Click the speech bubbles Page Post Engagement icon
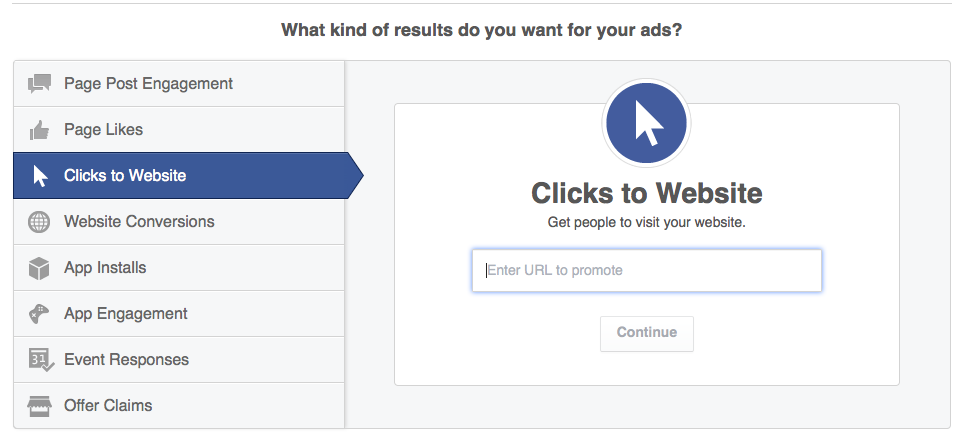 click(39, 84)
